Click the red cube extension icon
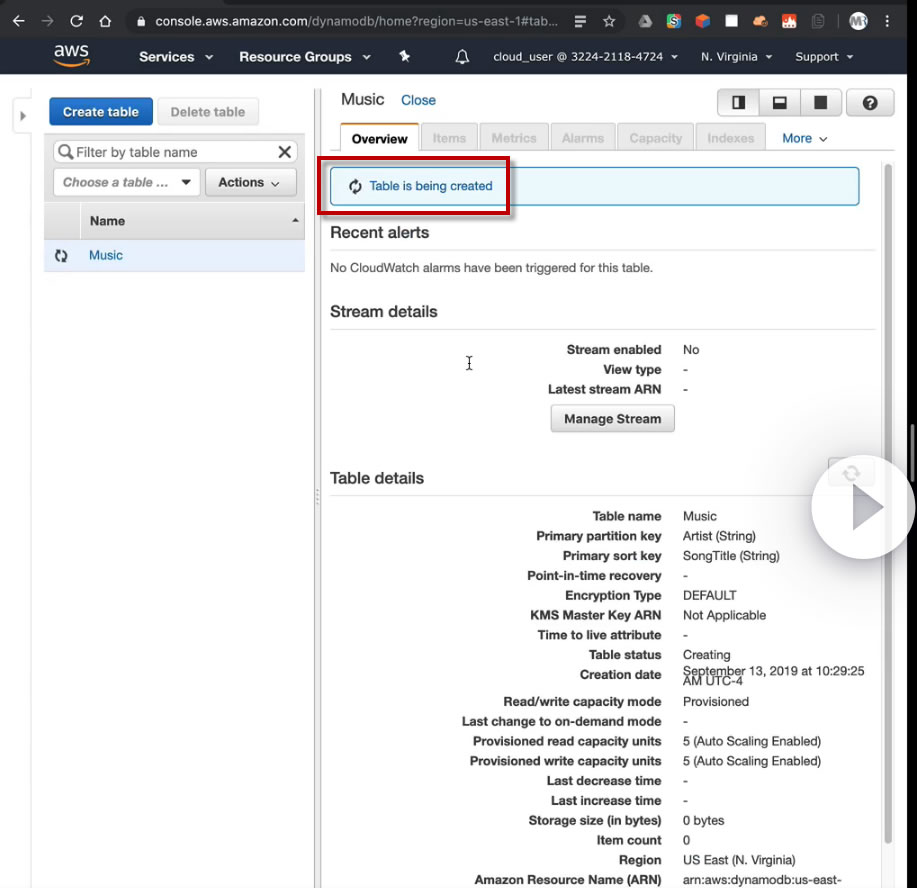The image size is (917, 888). pos(702,22)
